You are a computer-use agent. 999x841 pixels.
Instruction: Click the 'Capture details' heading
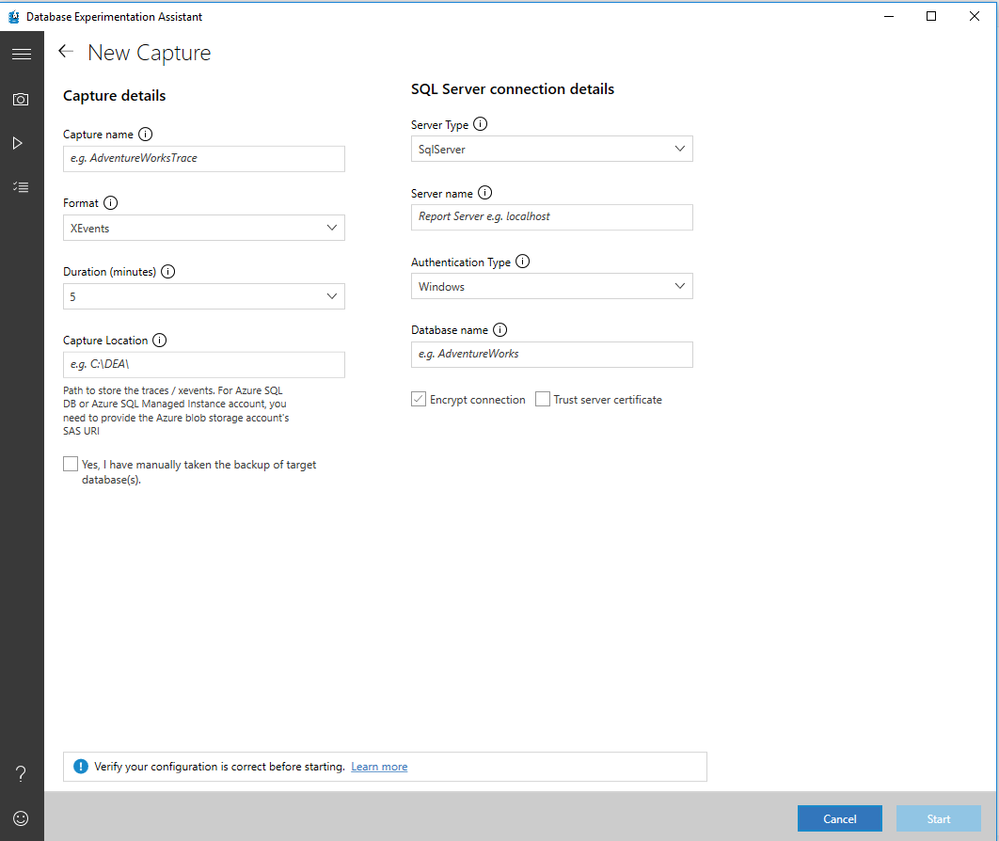(114, 96)
